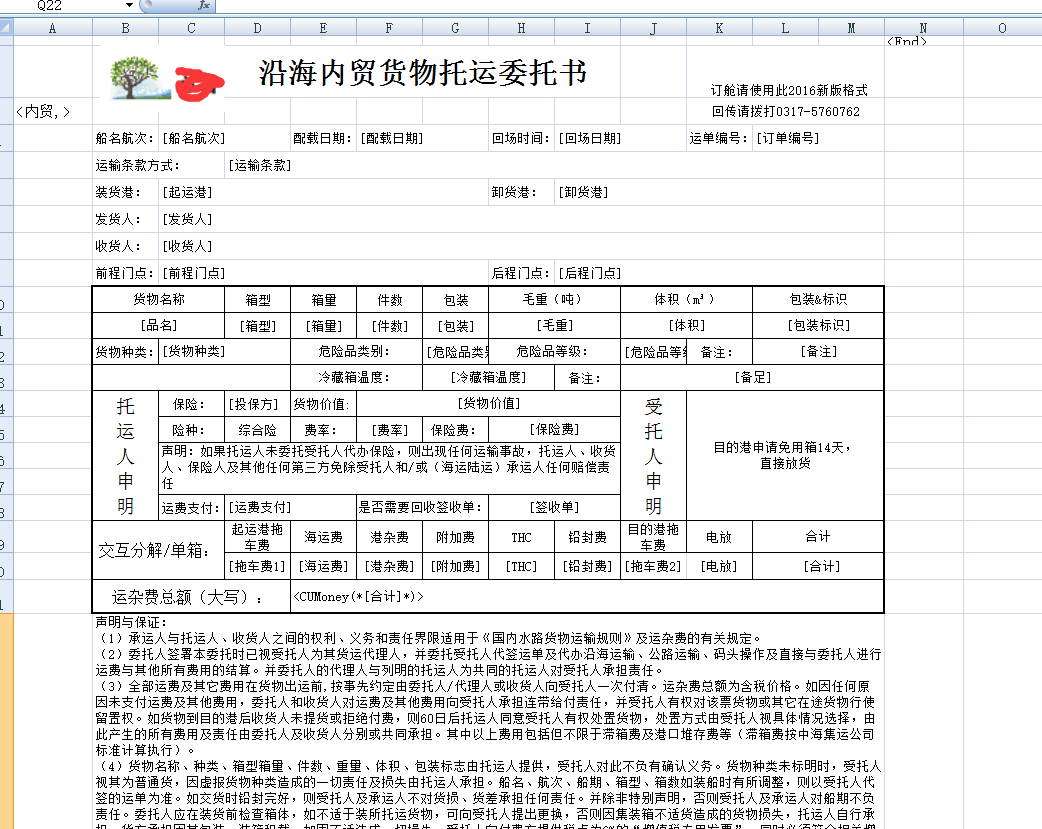
Task: Select the [签收单] placeholder cell
Action: (554, 508)
